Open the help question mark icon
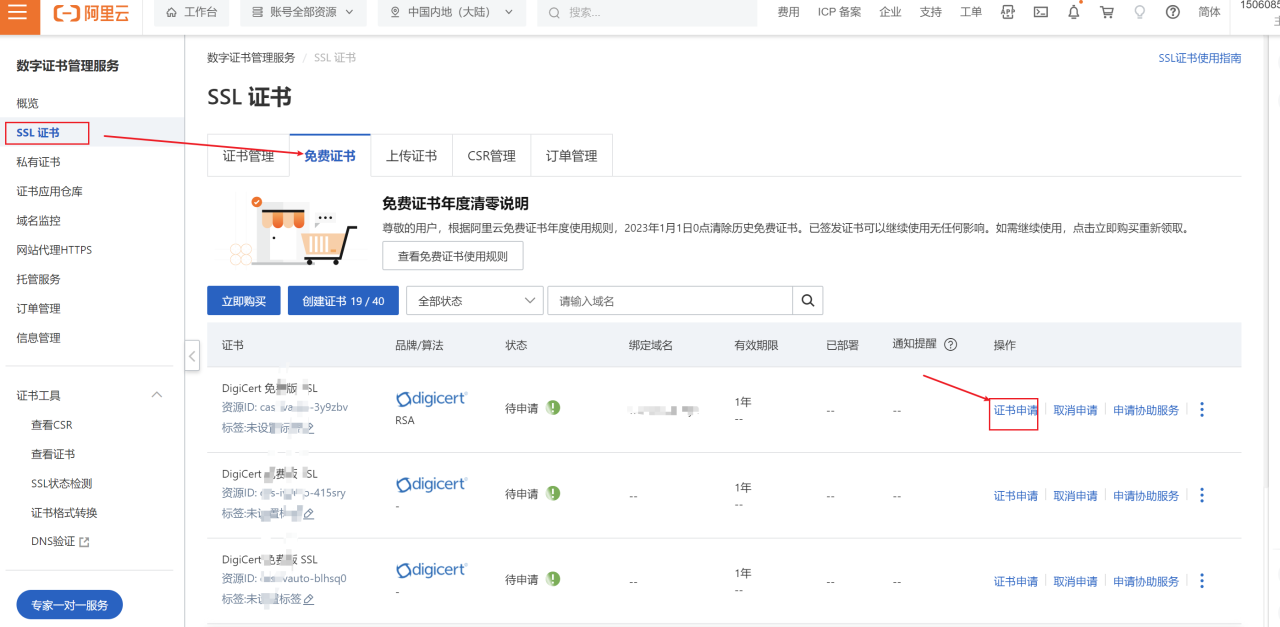 1173,12
